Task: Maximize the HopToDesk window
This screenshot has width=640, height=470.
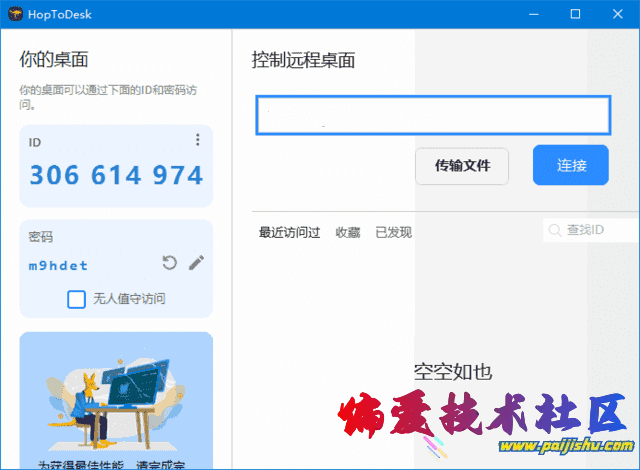Action: tap(576, 14)
